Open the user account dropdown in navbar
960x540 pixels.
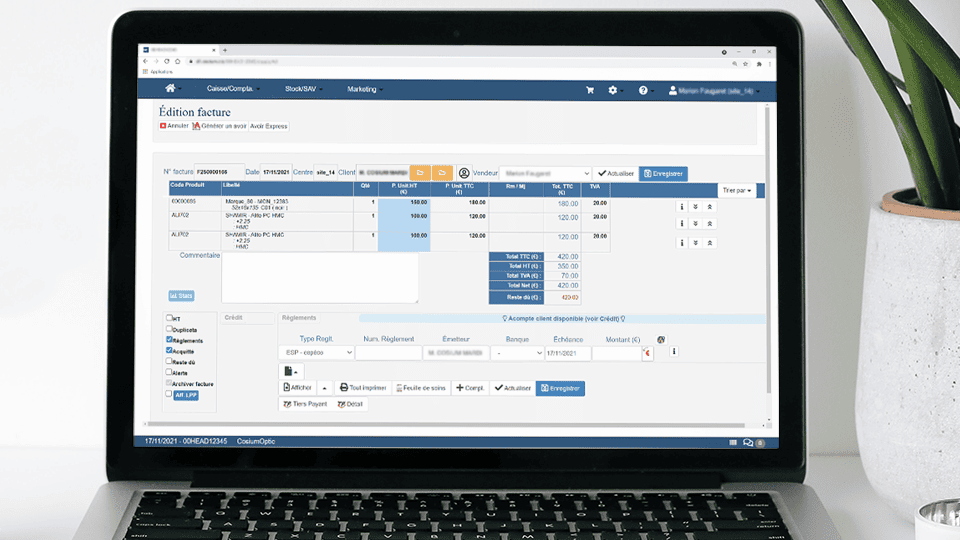(x=714, y=91)
